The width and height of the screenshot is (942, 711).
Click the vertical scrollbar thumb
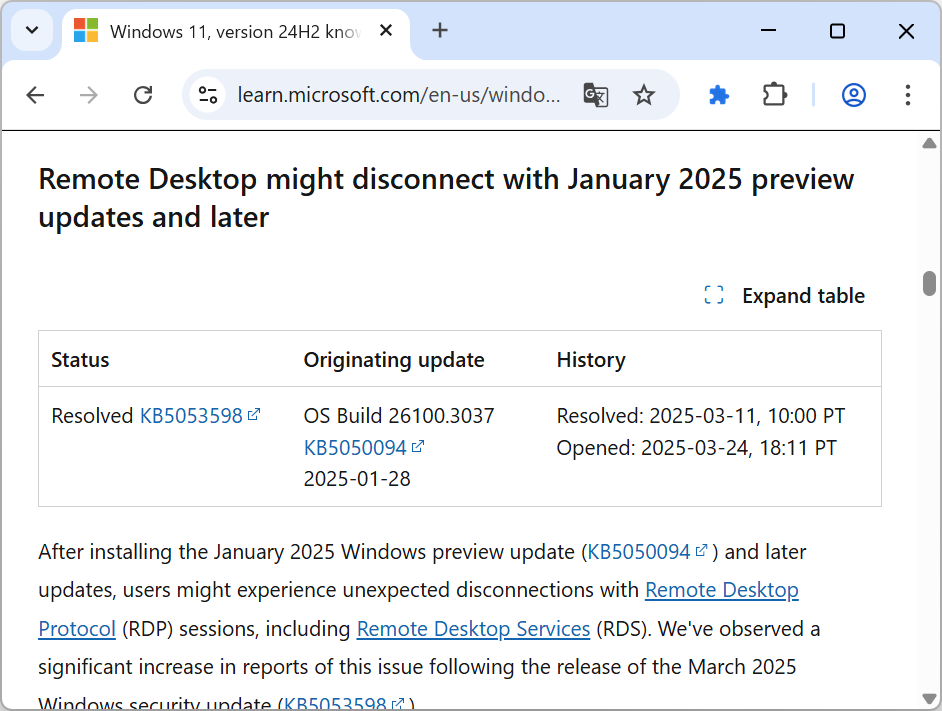[929, 283]
